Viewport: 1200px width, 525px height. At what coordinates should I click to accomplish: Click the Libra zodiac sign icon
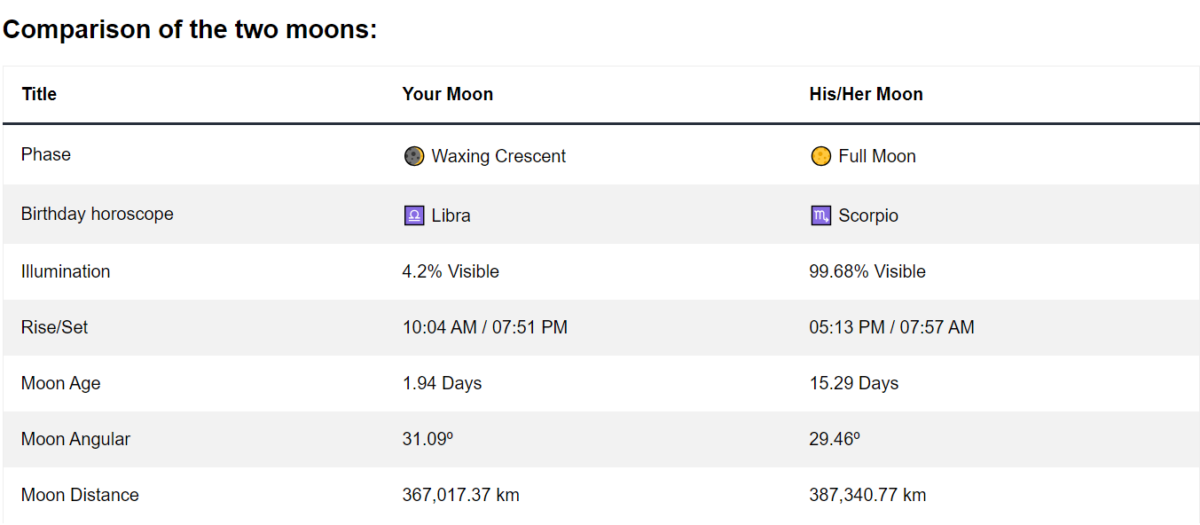coord(414,215)
